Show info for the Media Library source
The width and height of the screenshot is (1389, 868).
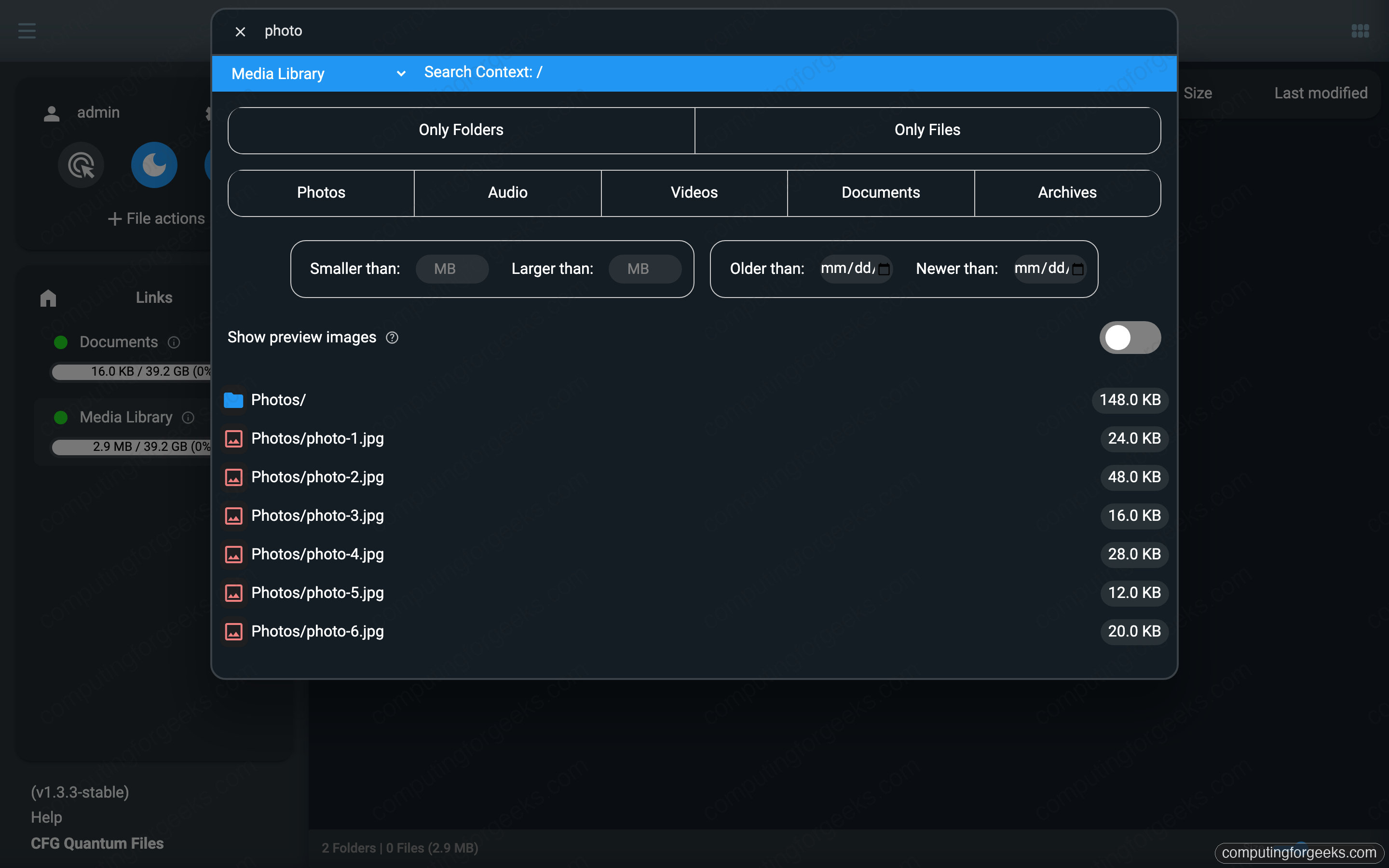(x=188, y=417)
